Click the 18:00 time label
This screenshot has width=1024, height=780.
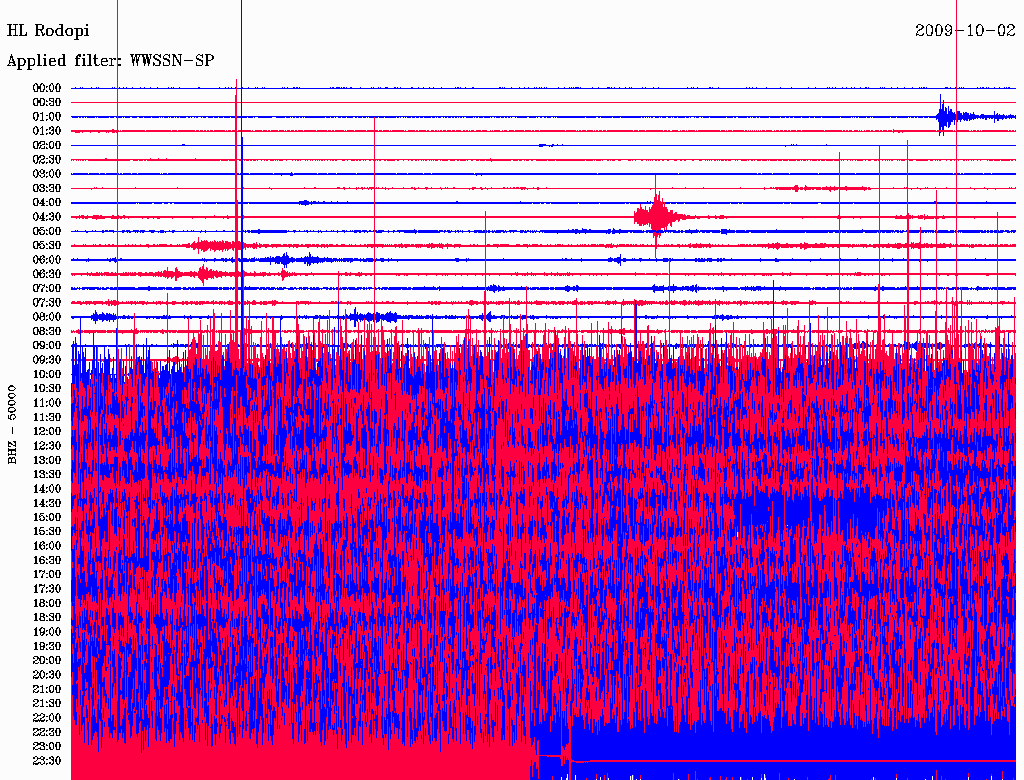pos(47,603)
